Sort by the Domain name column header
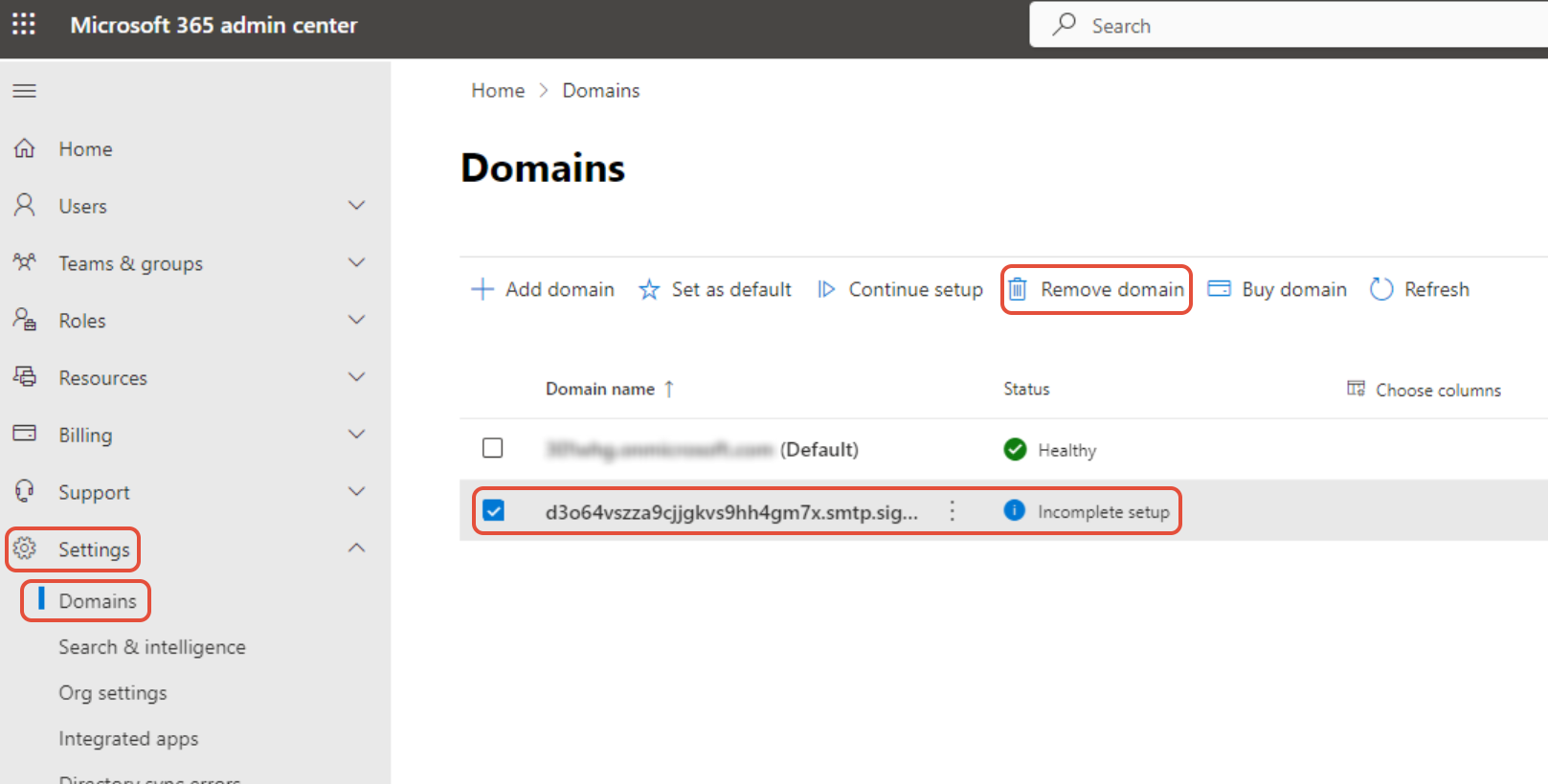 tap(600, 389)
